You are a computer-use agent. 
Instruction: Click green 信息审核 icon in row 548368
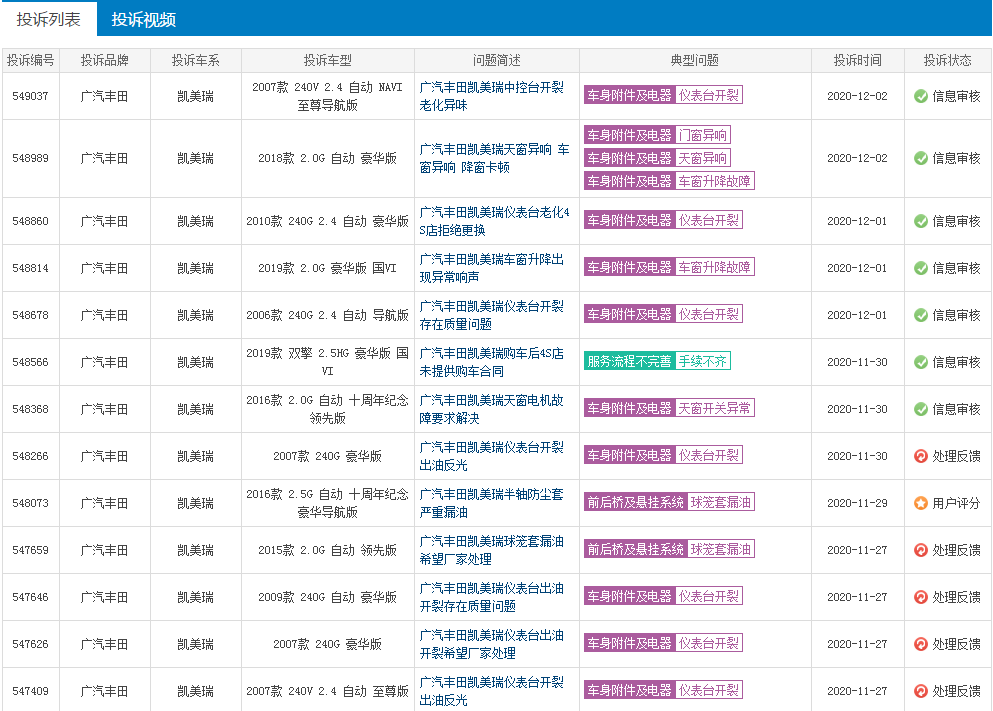[921, 409]
